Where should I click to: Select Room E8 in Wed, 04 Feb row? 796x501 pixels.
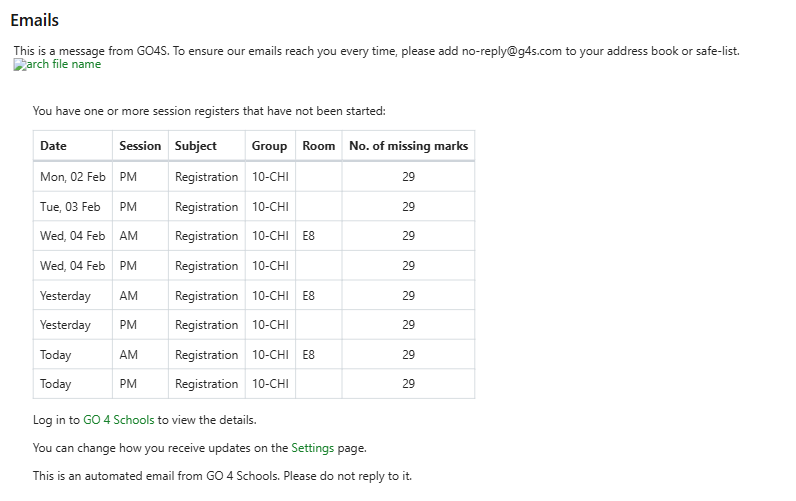tap(309, 237)
